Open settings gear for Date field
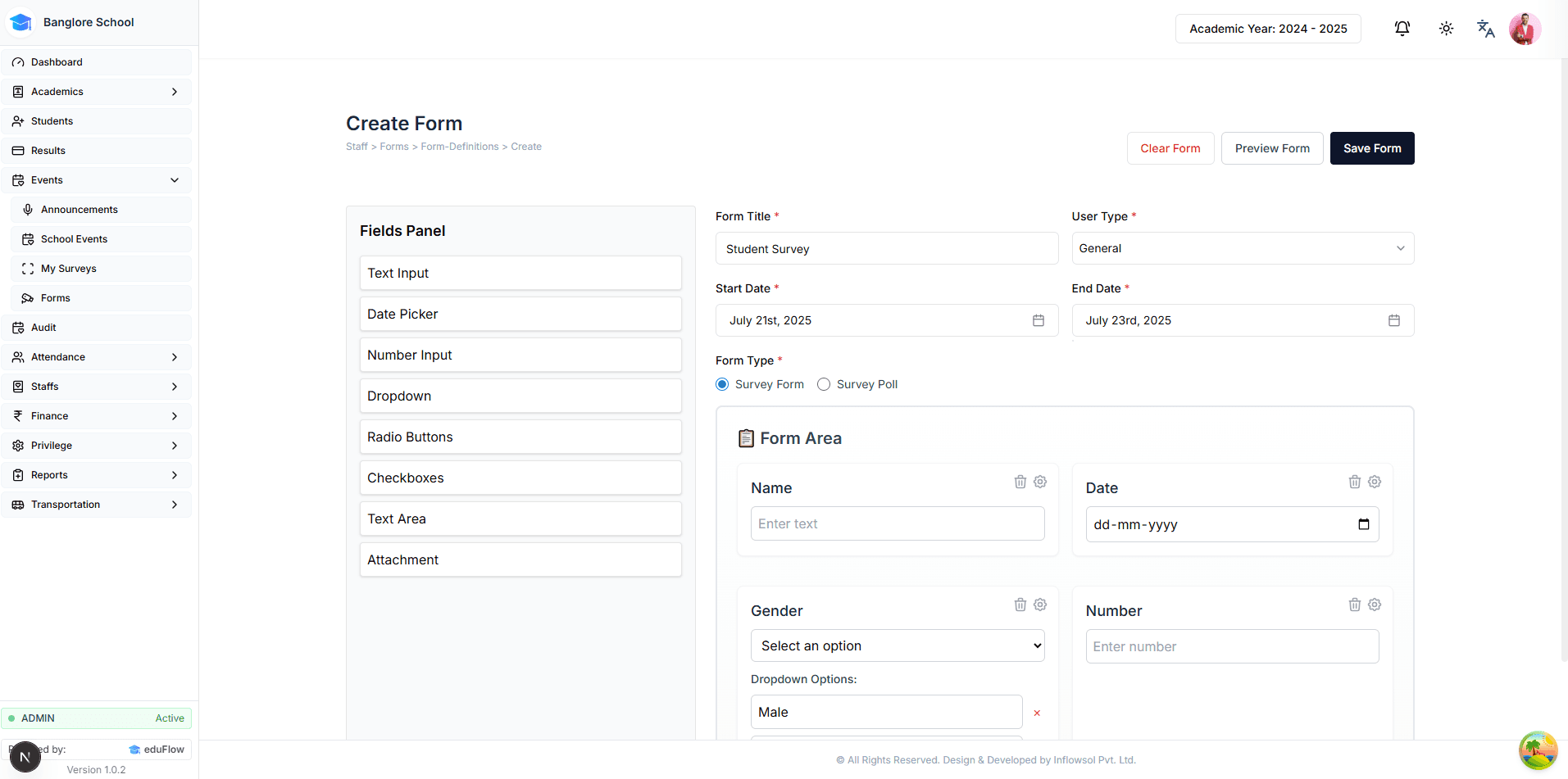The width and height of the screenshot is (1568, 779). click(1375, 482)
